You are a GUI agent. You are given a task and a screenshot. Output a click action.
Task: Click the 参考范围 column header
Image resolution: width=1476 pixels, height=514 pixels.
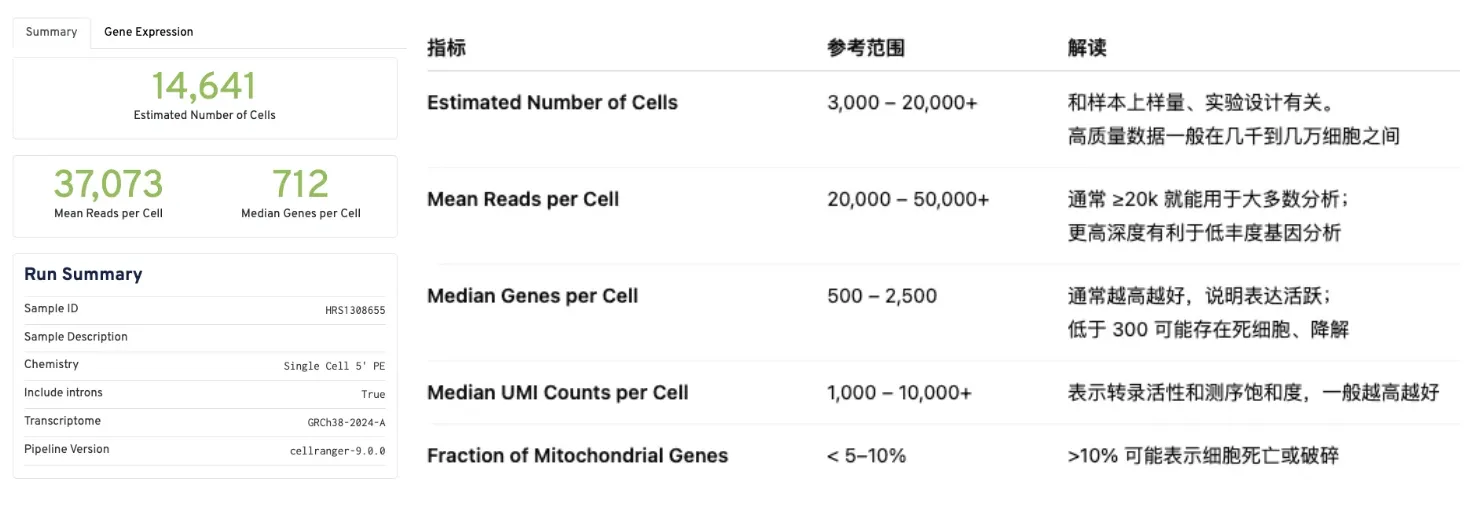(866, 48)
